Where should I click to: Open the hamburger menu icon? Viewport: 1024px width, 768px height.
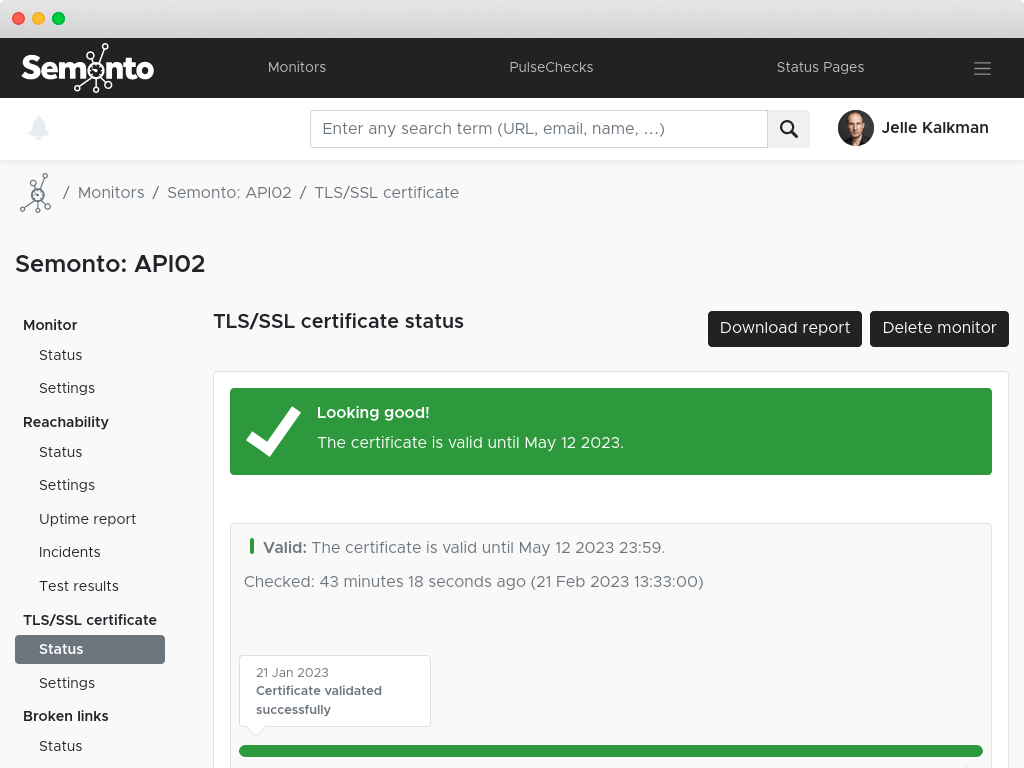pos(982,68)
